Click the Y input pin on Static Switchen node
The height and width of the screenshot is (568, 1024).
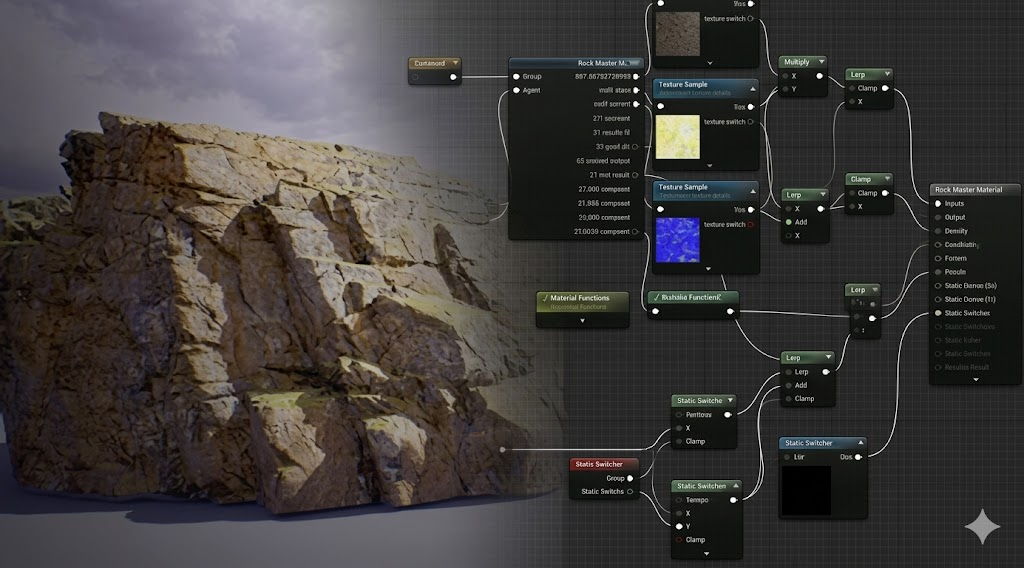679,526
